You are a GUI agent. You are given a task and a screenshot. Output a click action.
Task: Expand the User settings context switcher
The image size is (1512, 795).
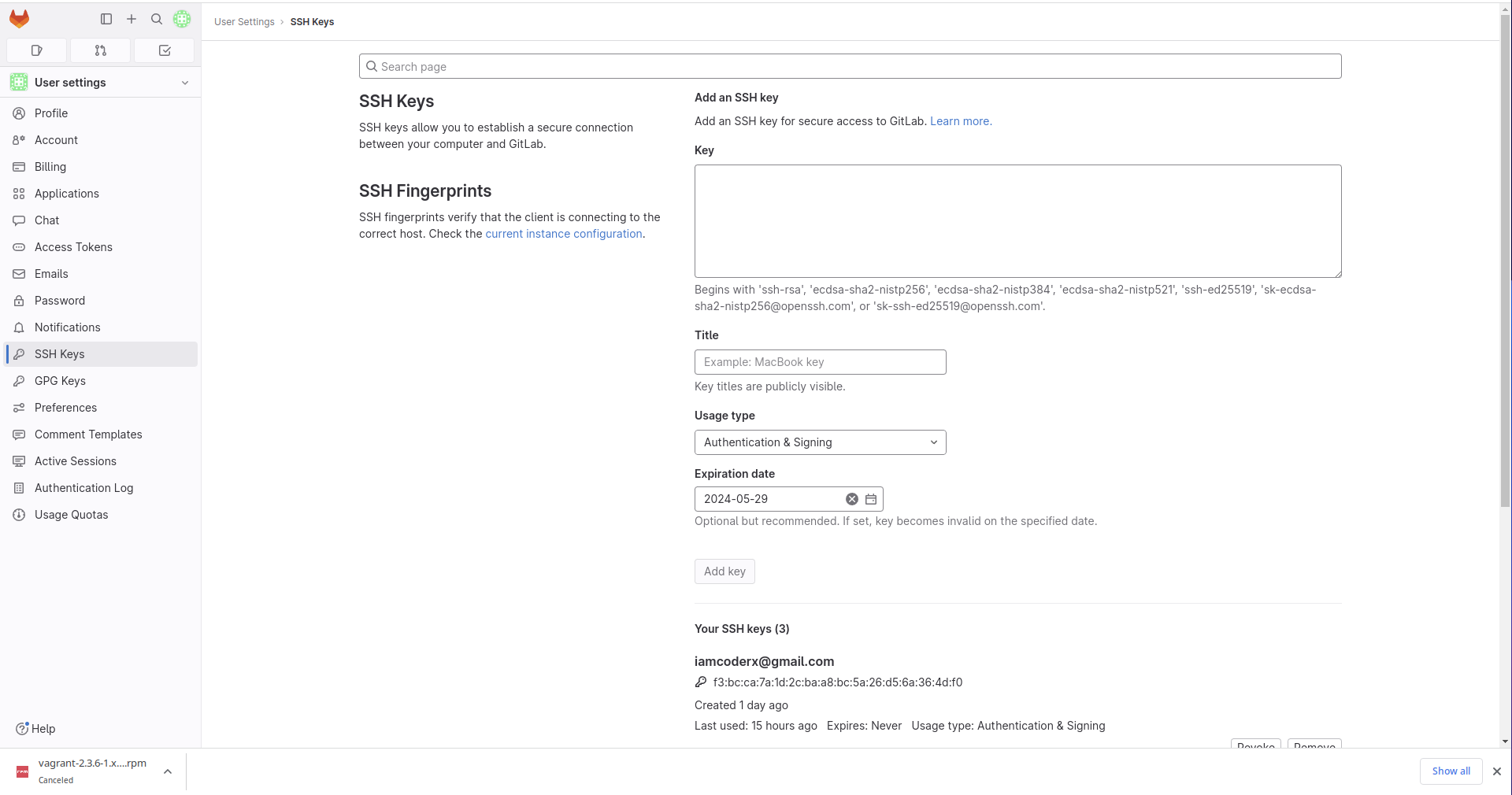coord(101,83)
